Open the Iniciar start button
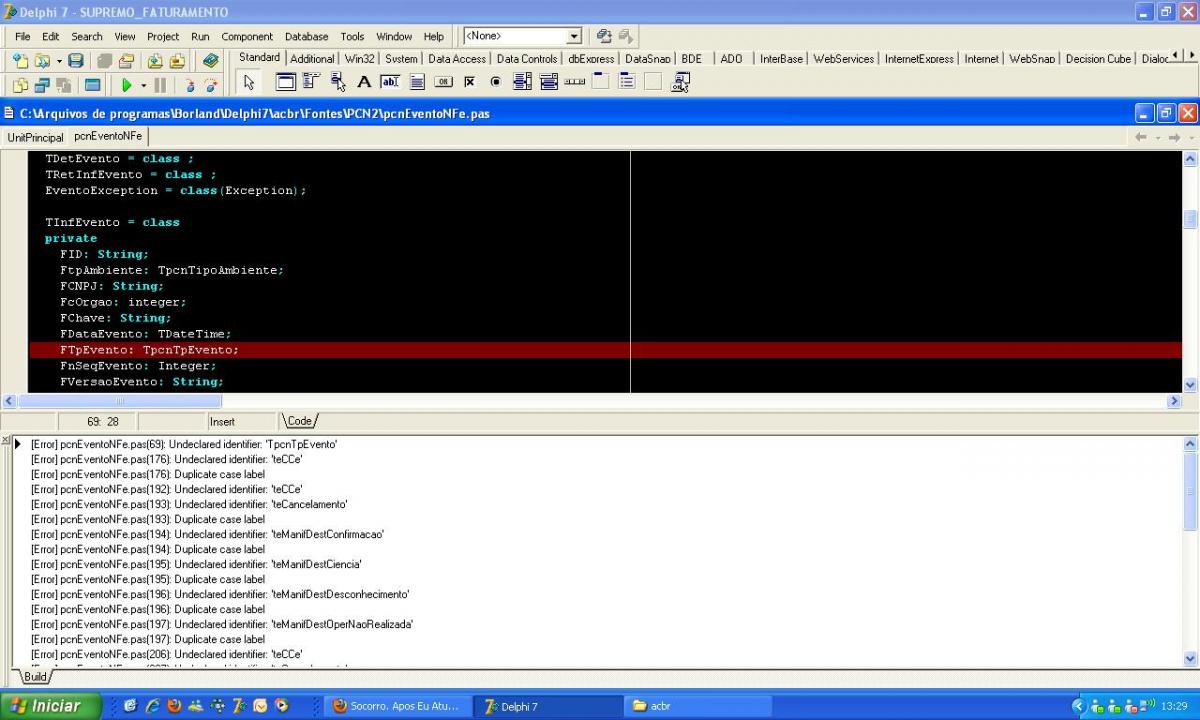The height and width of the screenshot is (720, 1200). point(51,706)
